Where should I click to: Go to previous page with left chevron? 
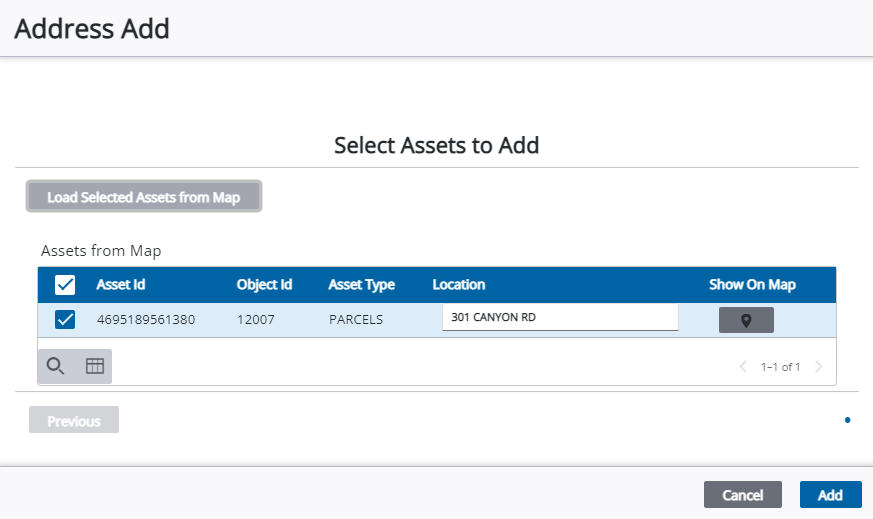click(743, 367)
